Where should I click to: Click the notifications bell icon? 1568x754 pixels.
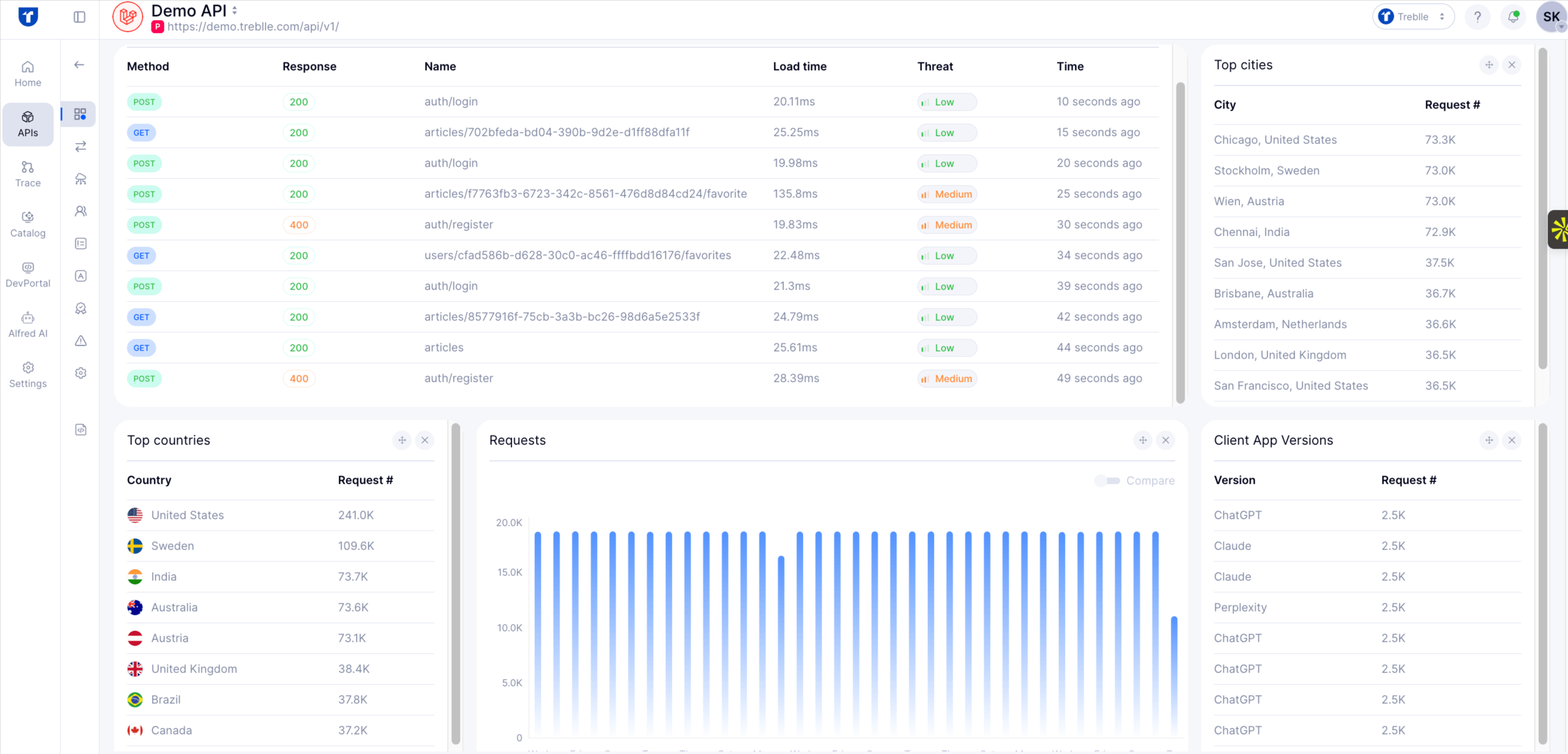[1512, 16]
